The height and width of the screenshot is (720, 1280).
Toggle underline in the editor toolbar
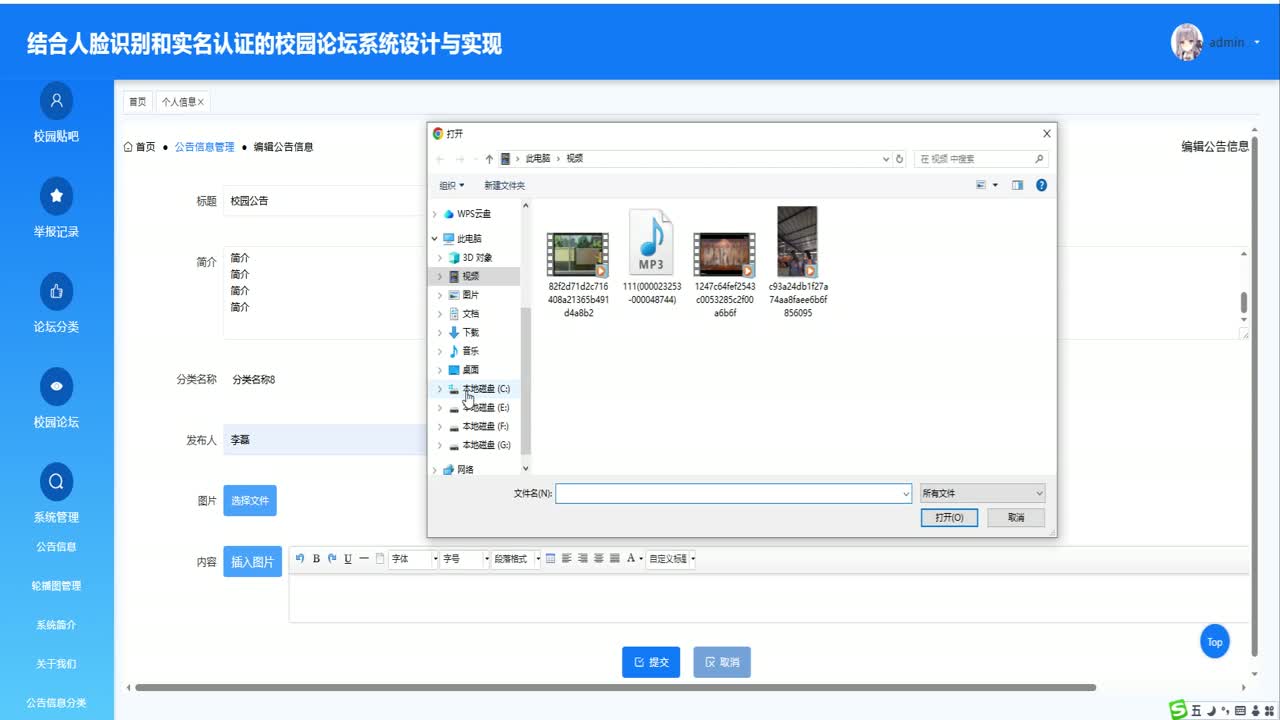(348, 559)
